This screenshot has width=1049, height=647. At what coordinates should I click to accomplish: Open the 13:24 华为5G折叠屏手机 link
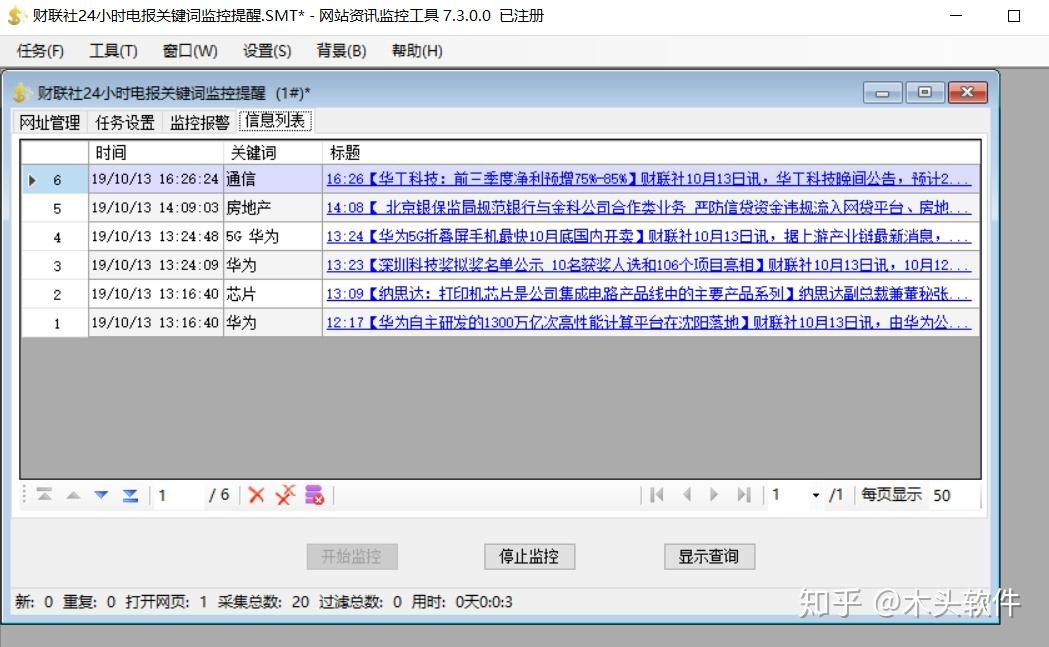(648, 236)
